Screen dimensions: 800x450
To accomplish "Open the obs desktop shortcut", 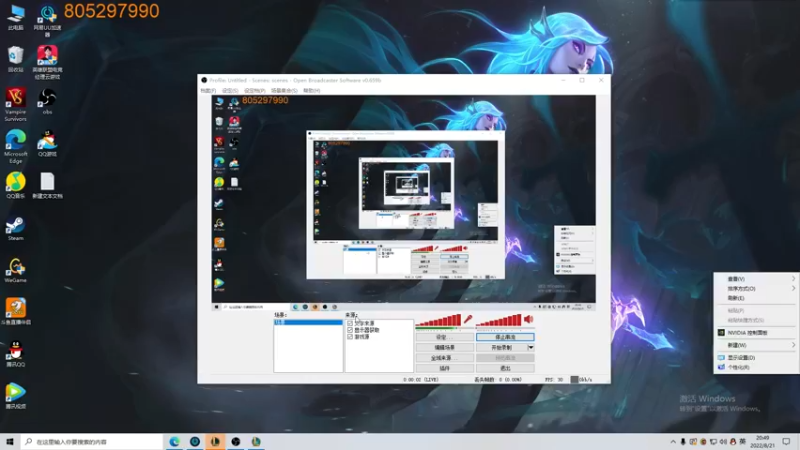I will coord(47,101).
